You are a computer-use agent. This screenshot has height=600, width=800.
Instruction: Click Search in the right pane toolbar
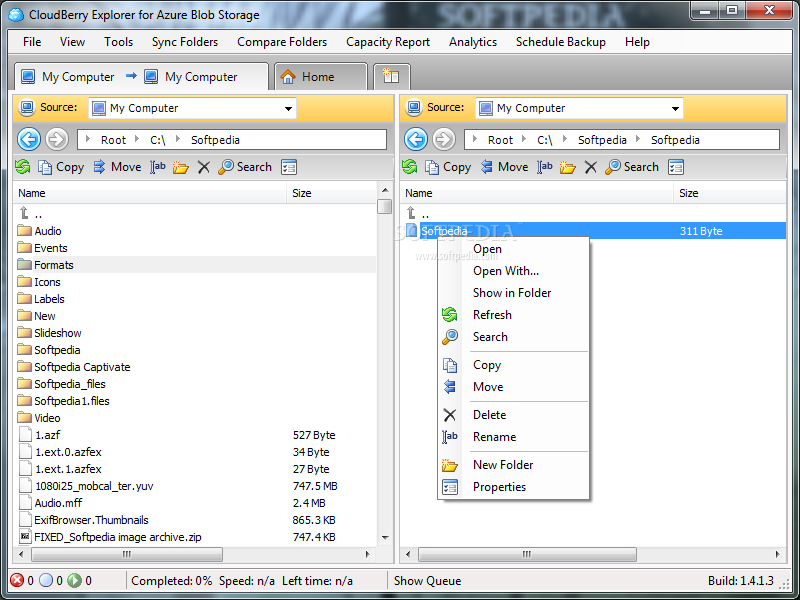(632, 167)
